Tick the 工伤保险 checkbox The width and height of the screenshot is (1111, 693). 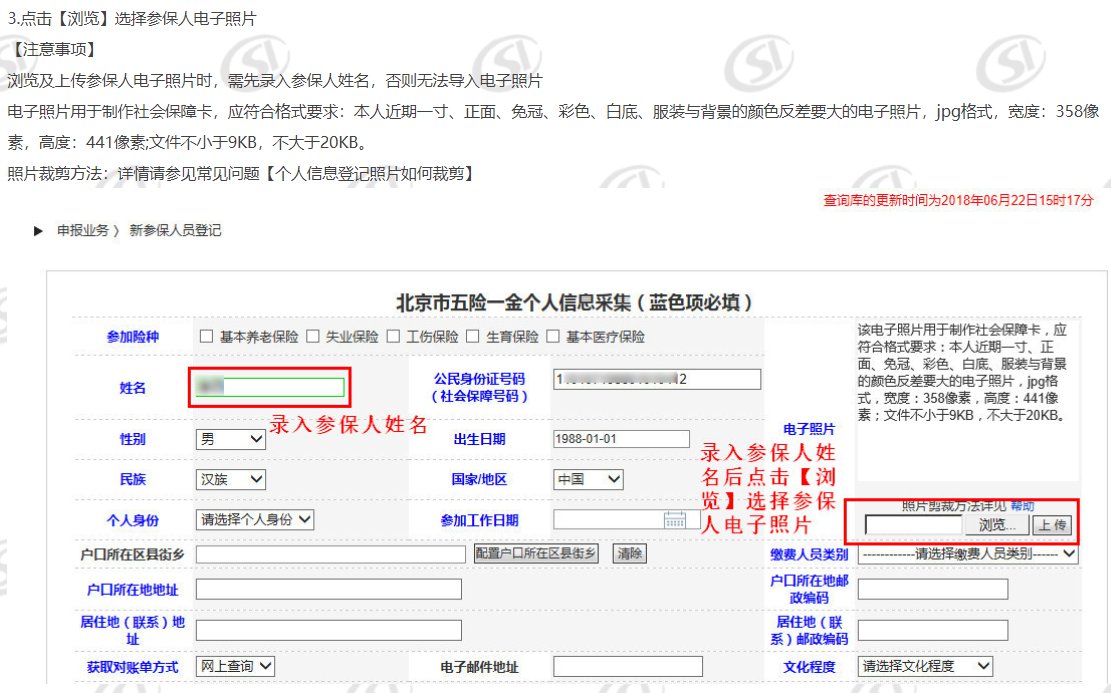coord(393,337)
